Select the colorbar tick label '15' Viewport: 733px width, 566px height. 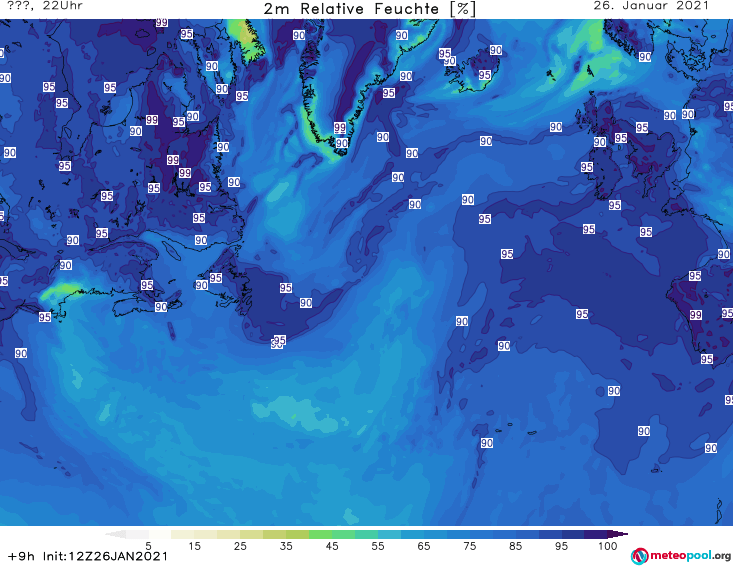pos(194,546)
